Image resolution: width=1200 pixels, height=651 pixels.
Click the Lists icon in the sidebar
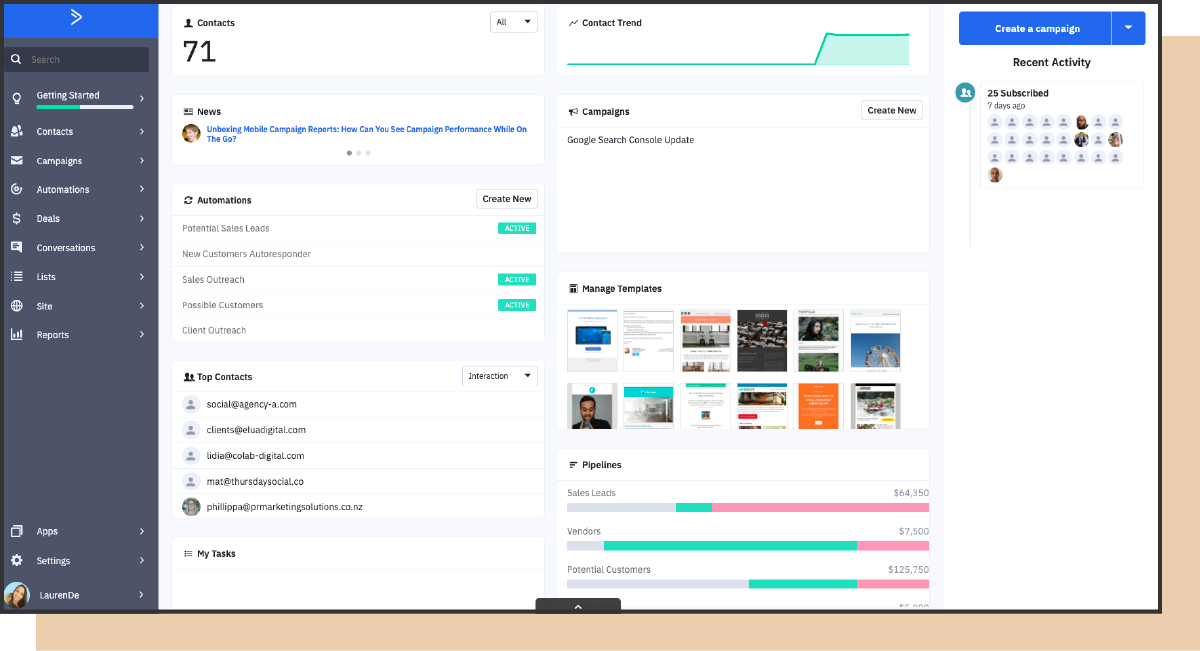(18, 276)
